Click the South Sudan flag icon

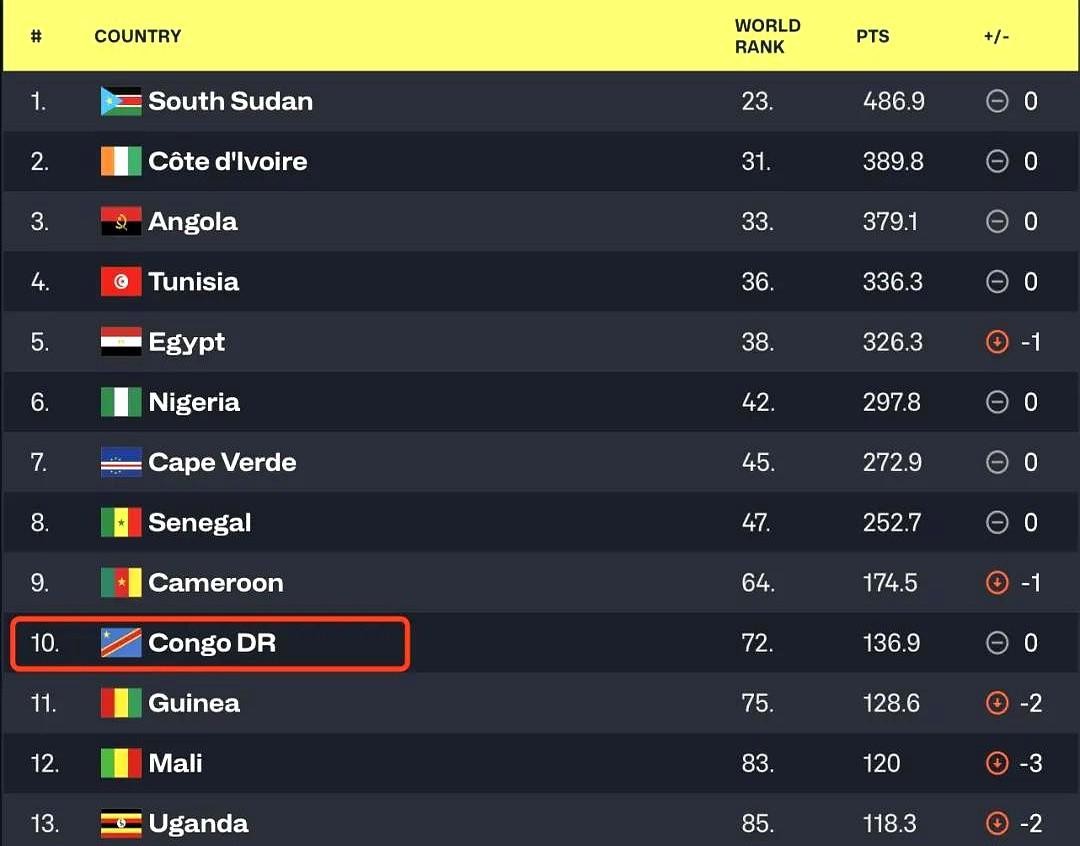point(121,101)
